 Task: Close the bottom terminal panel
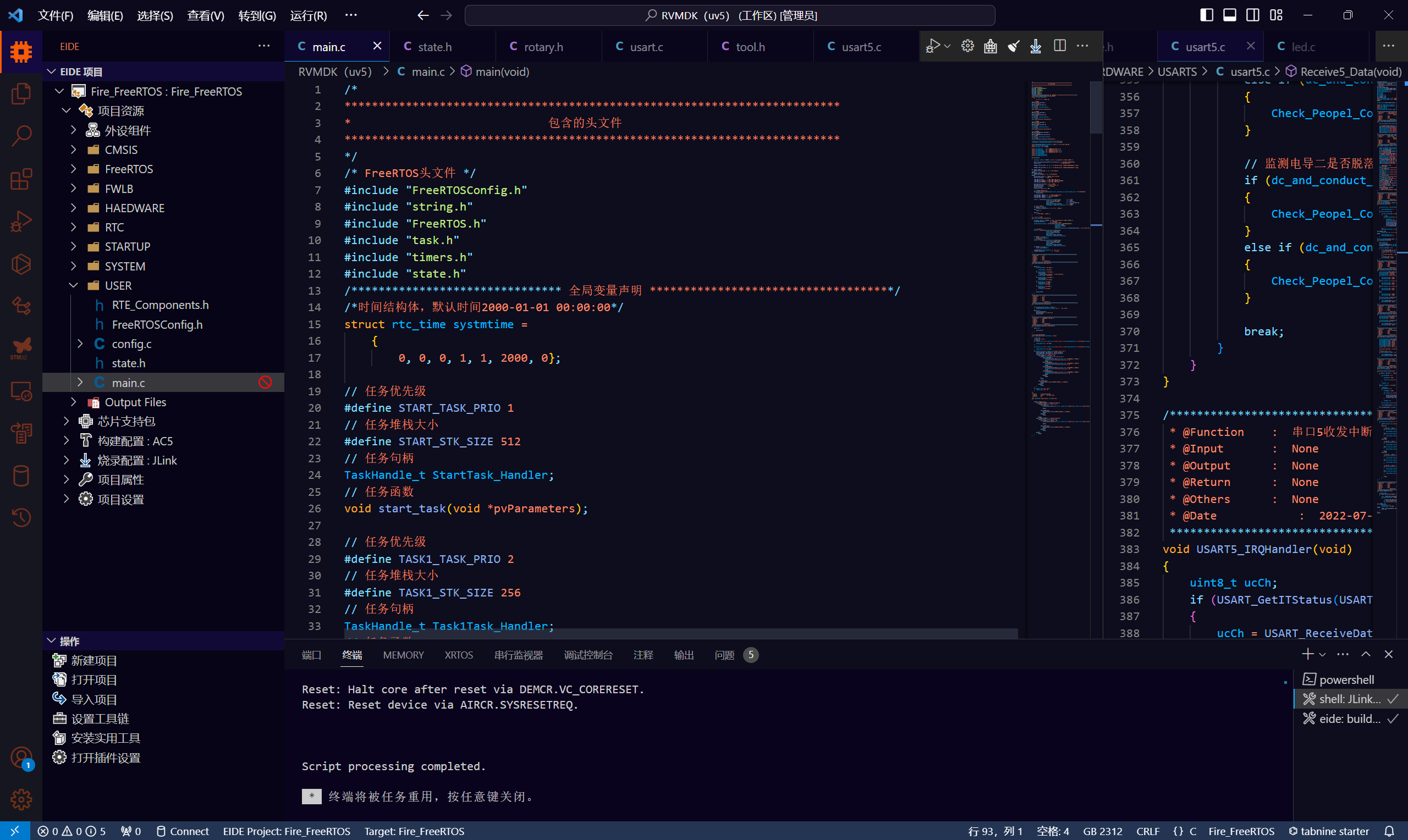point(1389,654)
